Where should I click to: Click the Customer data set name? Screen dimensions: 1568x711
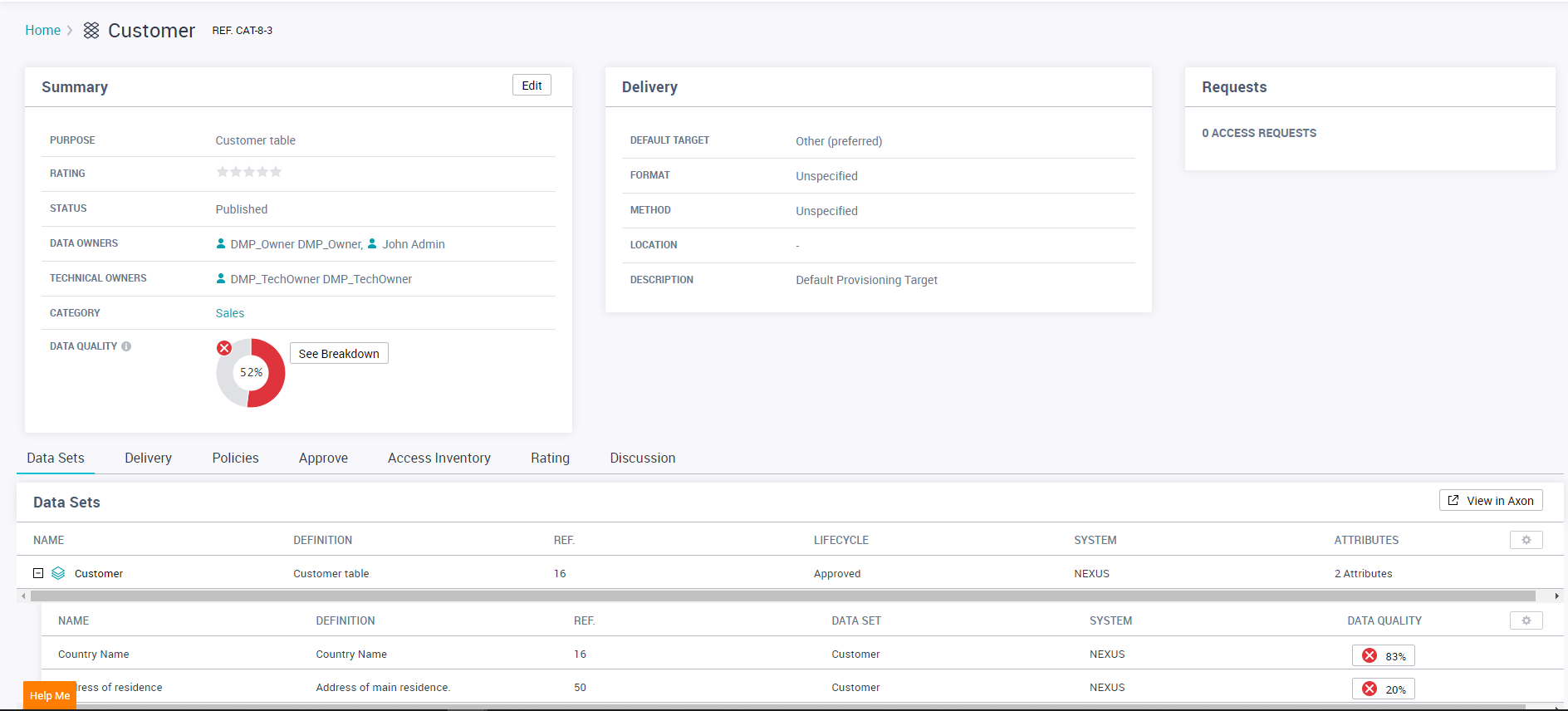[99, 573]
